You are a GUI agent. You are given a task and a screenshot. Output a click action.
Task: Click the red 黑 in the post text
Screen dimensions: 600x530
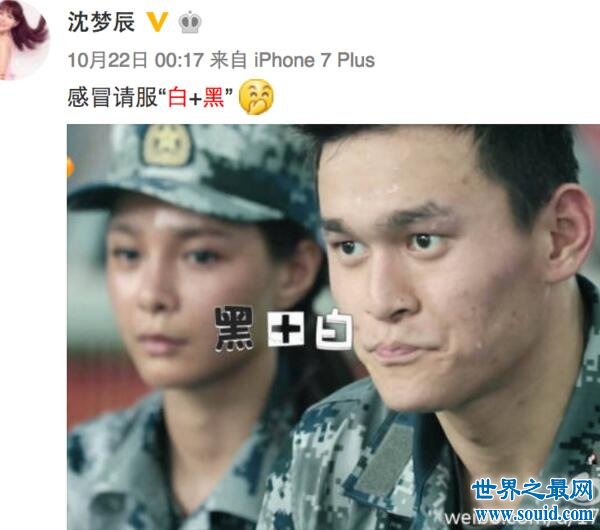pyautogui.click(x=214, y=97)
